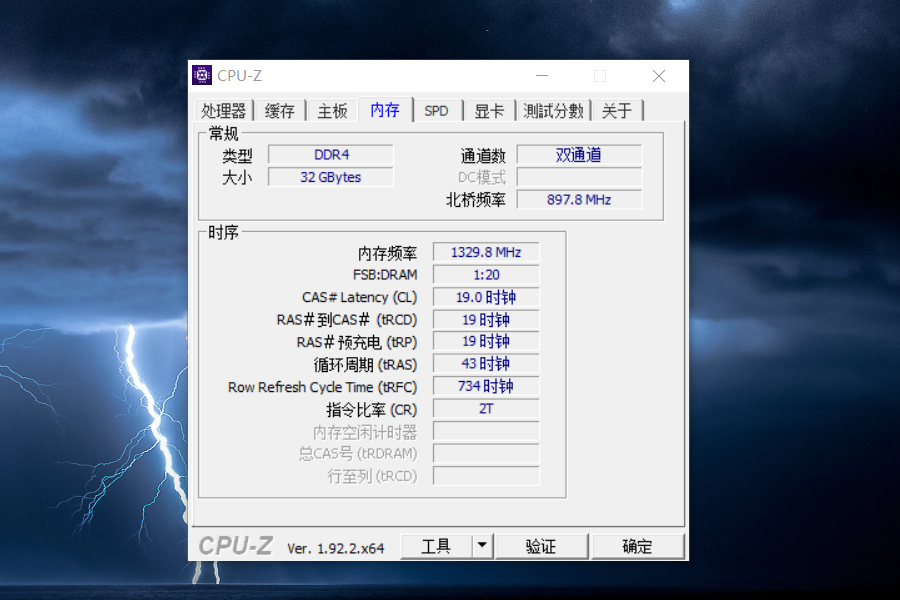Click the tRFC 734 时钟 value
Image resolution: width=900 pixels, height=600 pixels.
click(x=486, y=386)
